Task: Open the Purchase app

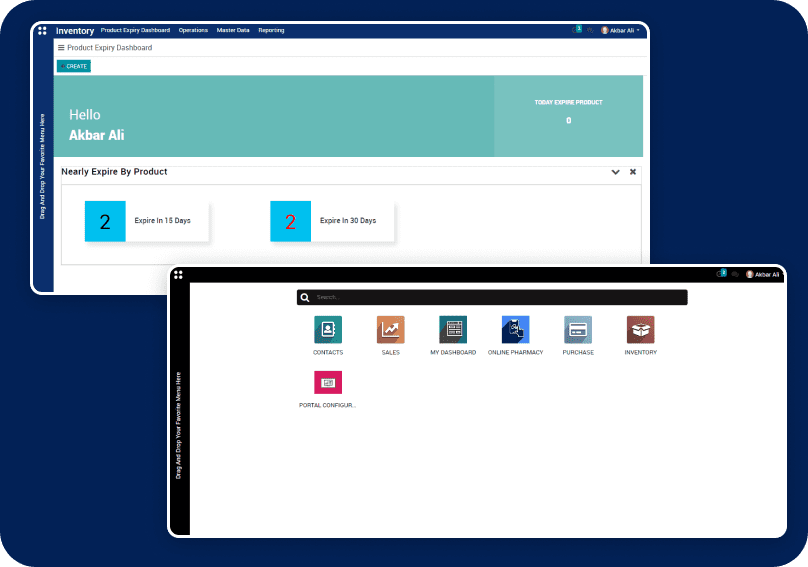Action: (x=578, y=330)
